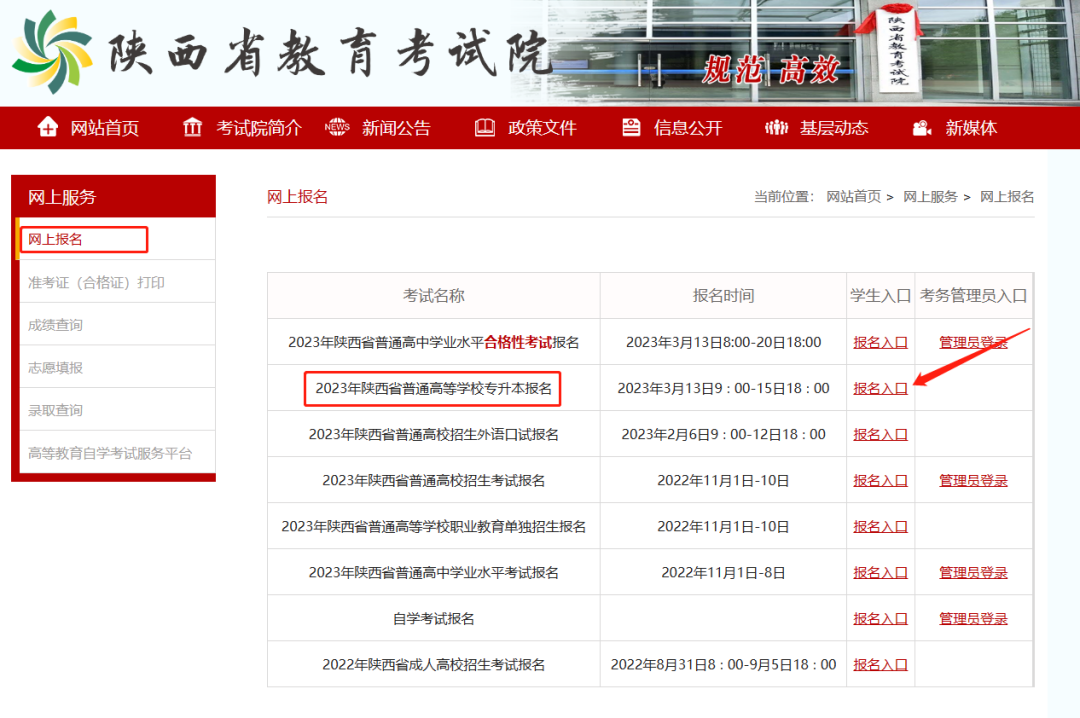The width and height of the screenshot is (1080, 718).
Task: Open the 网站首页 navigation item
Action: (105, 127)
